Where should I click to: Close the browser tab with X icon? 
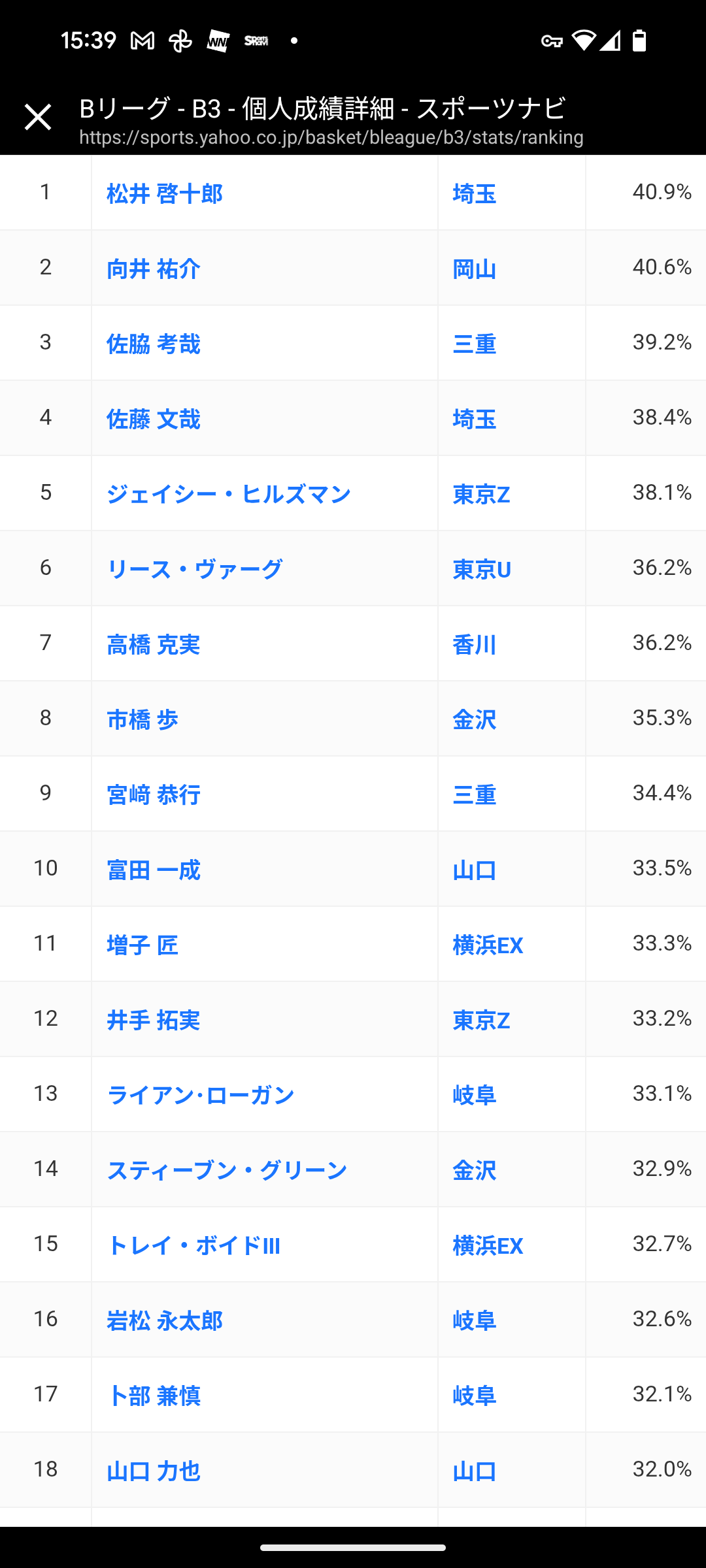[x=38, y=117]
